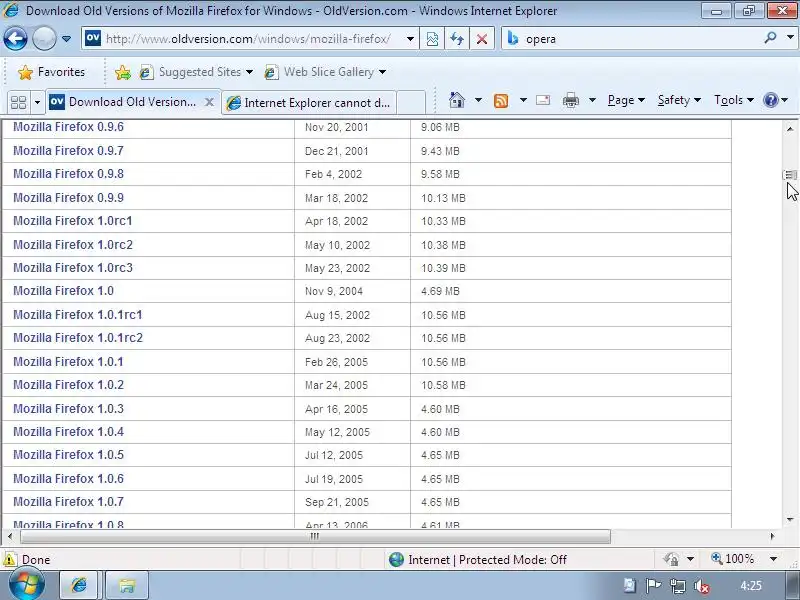The image size is (800, 600).
Task: Open the Tools menu
Action: (734, 100)
